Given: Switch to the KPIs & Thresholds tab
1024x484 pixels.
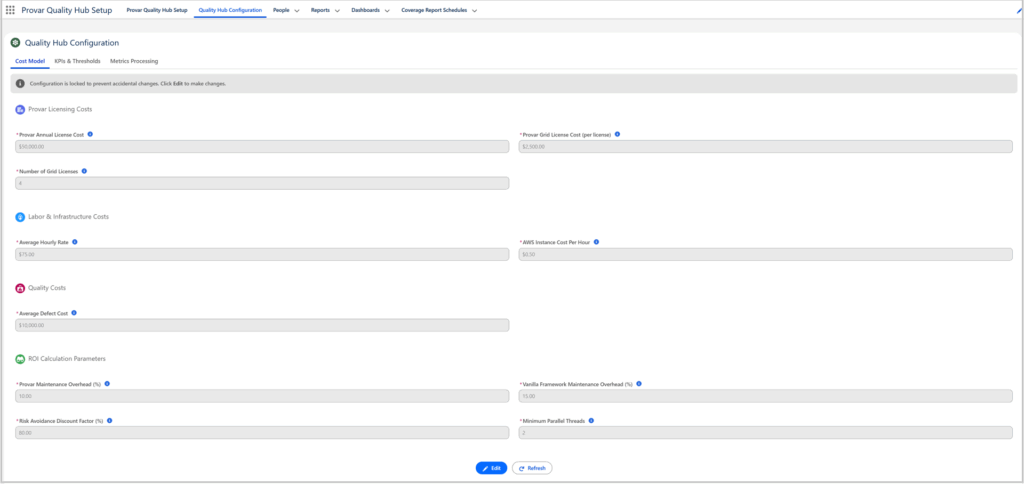Looking at the screenshot, I should click(77, 61).
